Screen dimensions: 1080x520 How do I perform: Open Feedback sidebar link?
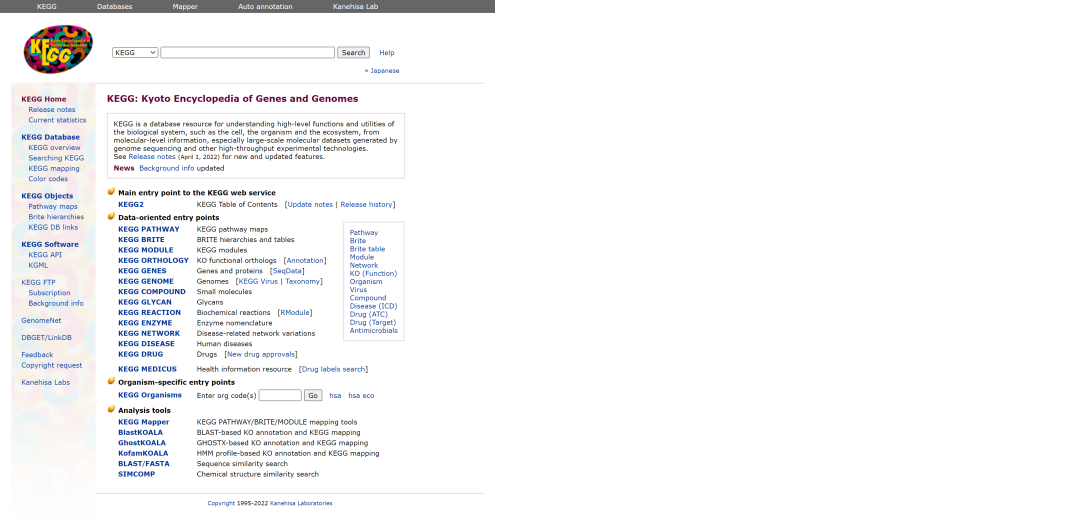pyautogui.click(x=37, y=355)
